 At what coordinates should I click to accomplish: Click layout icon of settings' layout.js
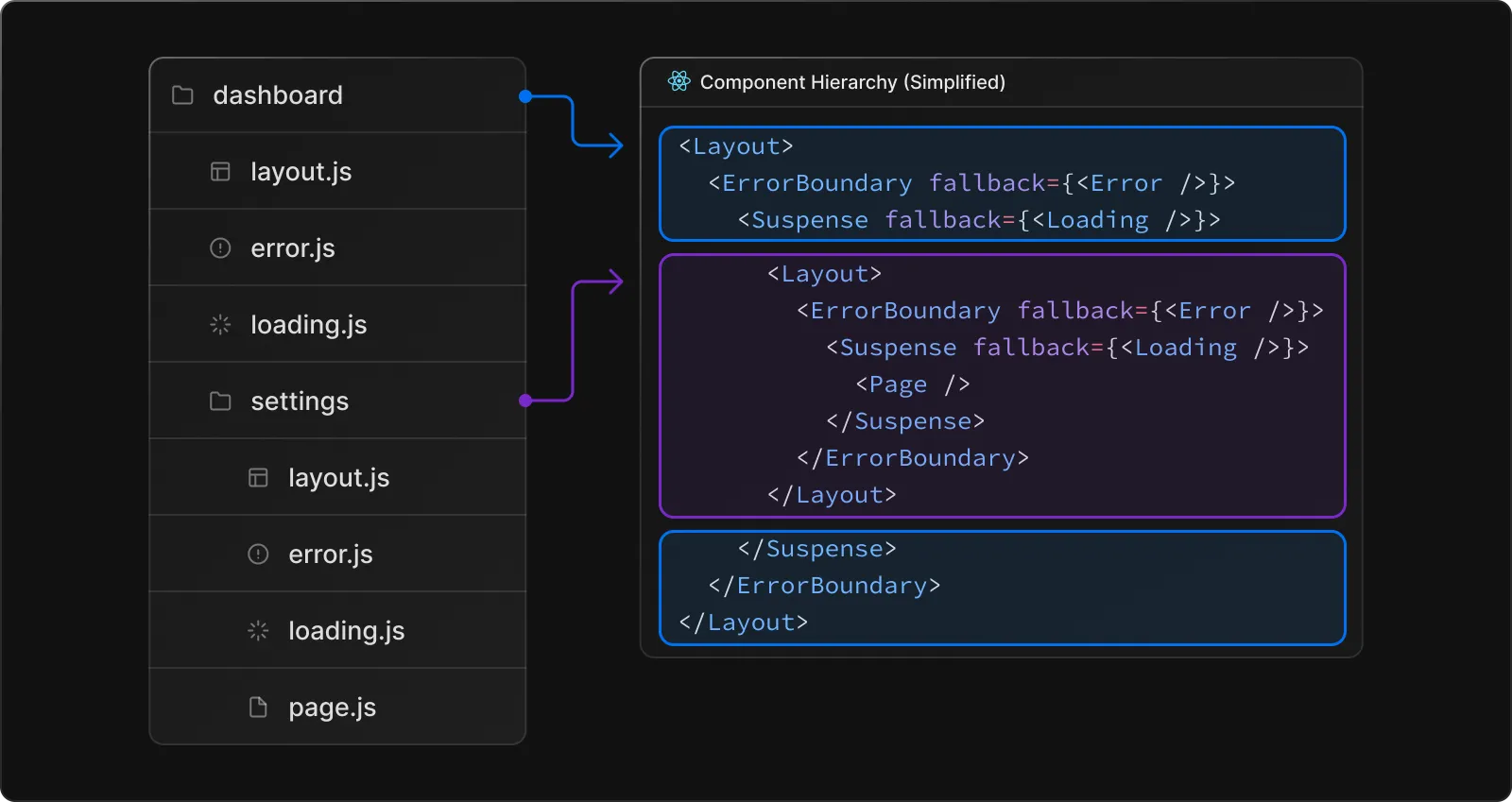258,478
